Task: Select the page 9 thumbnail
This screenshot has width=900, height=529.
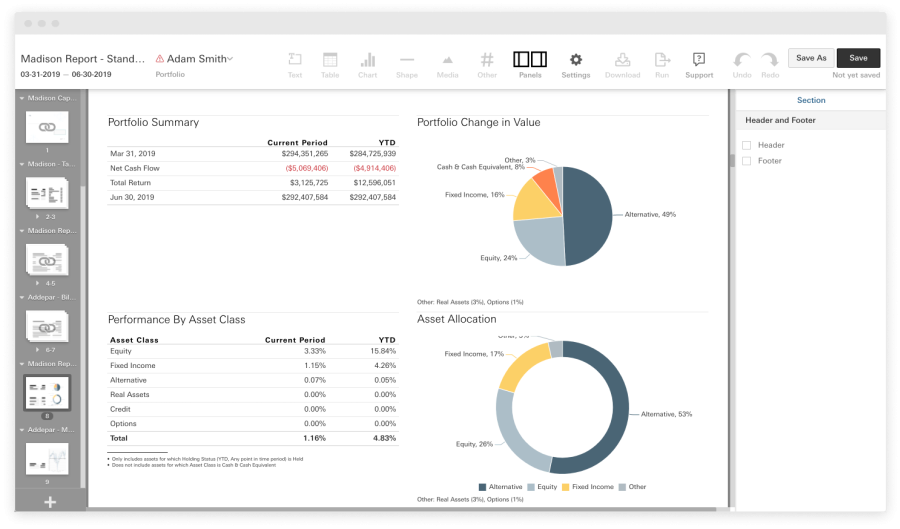Action: pyautogui.click(x=47, y=459)
